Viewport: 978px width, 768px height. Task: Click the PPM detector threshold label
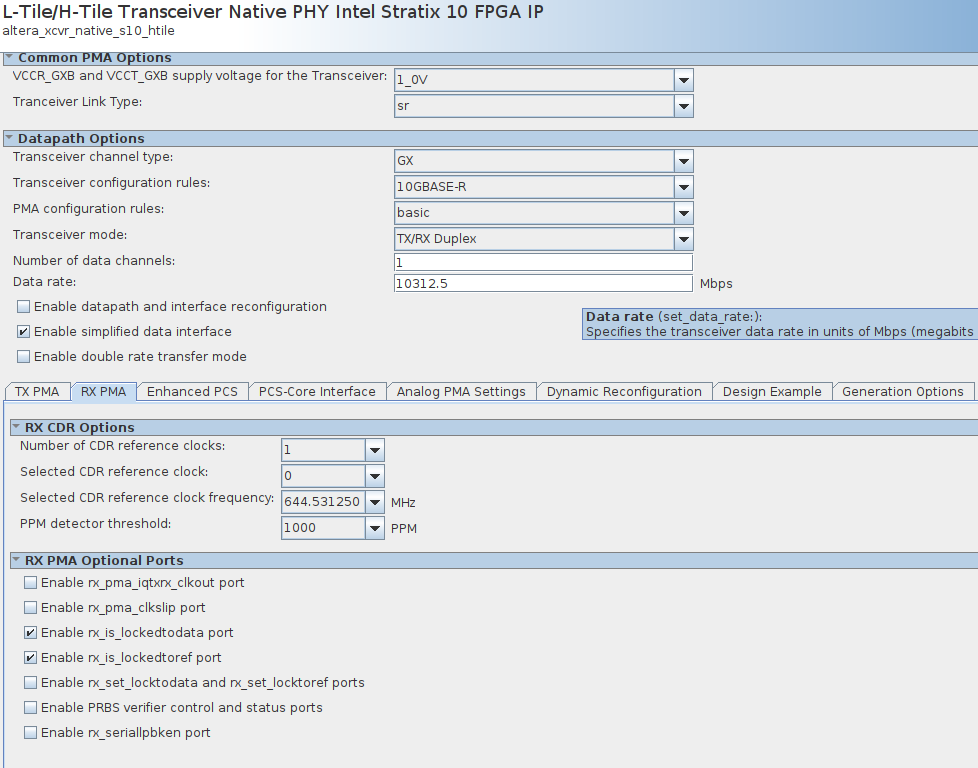click(x=95, y=523)
